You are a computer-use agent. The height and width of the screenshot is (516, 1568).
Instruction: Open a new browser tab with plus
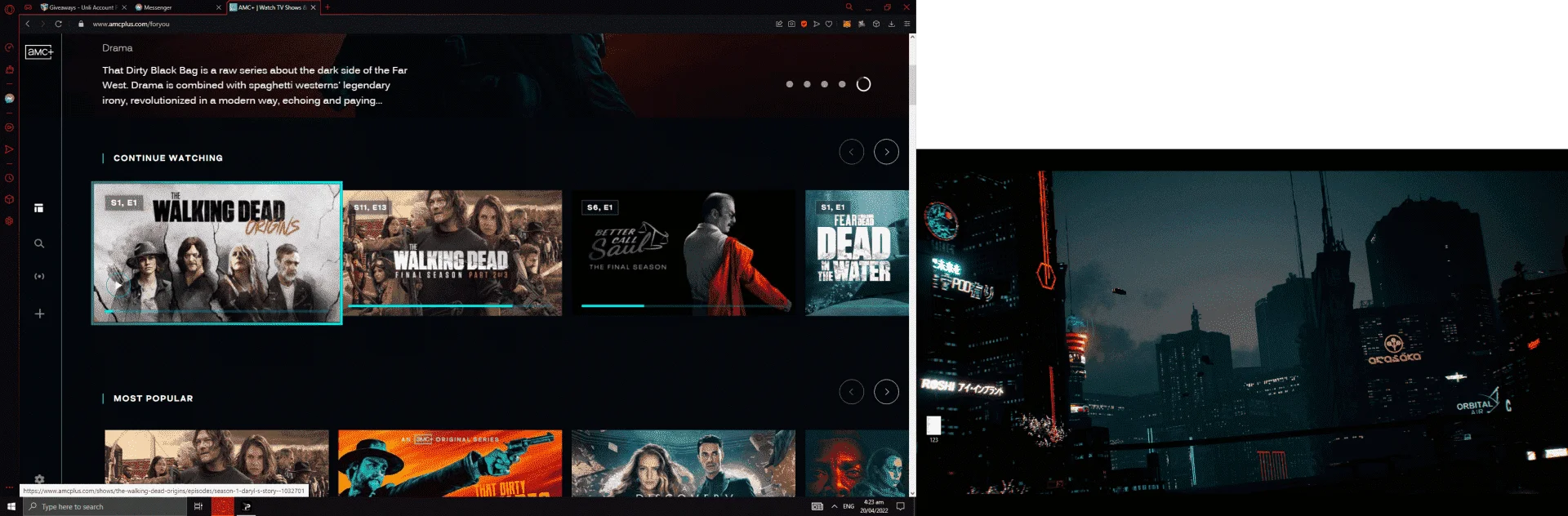pos(327,7)
